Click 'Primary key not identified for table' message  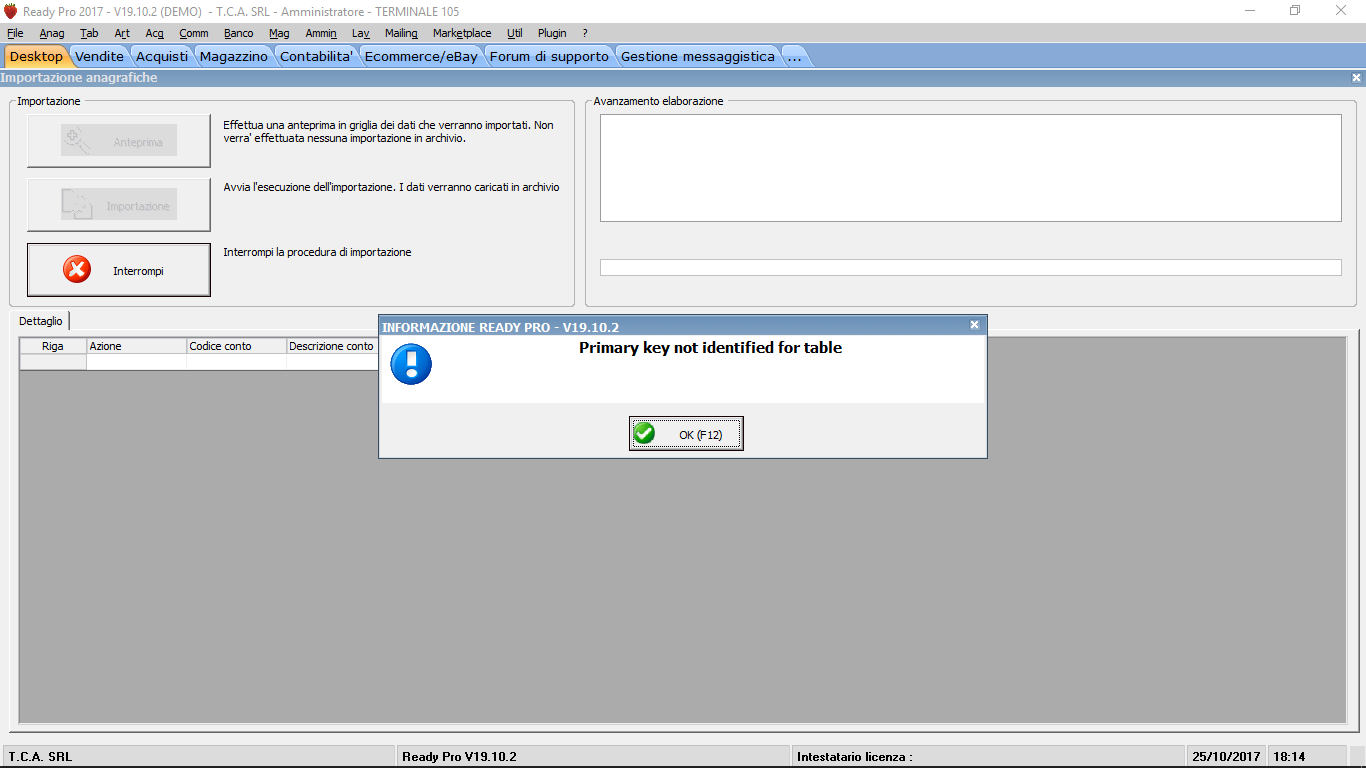coord(710,348)
